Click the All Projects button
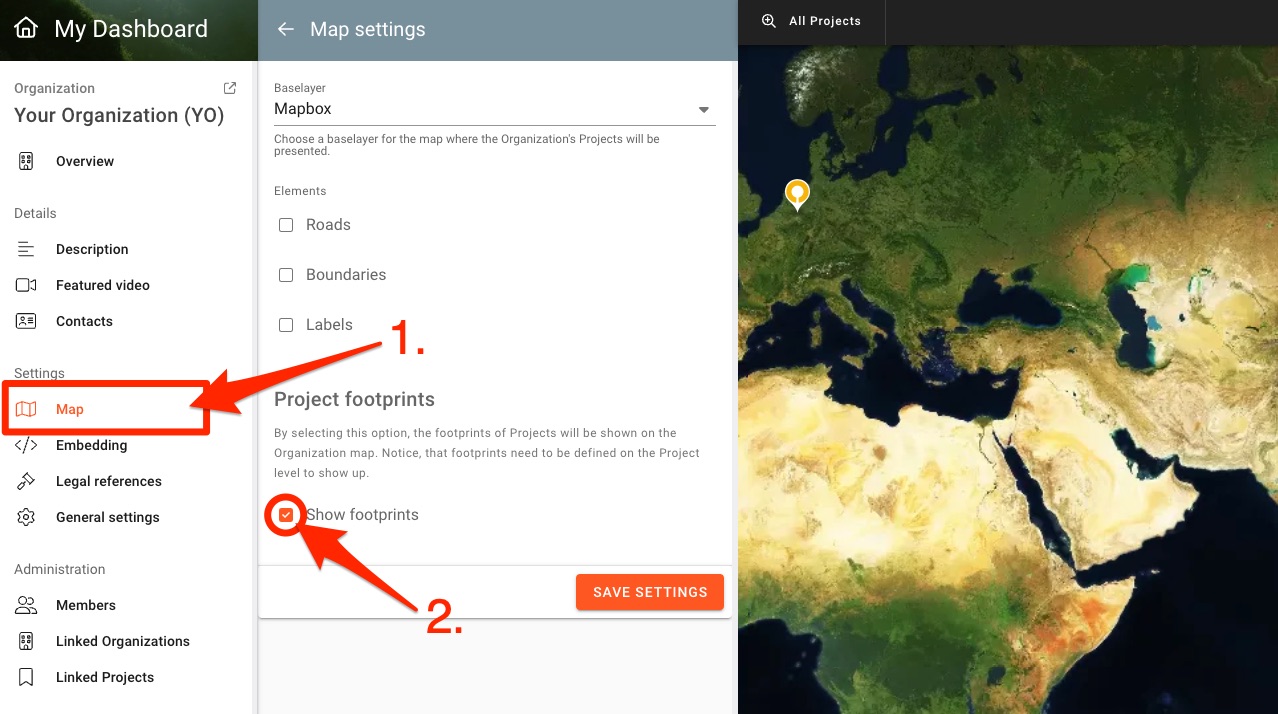 [x=824, y=21]
